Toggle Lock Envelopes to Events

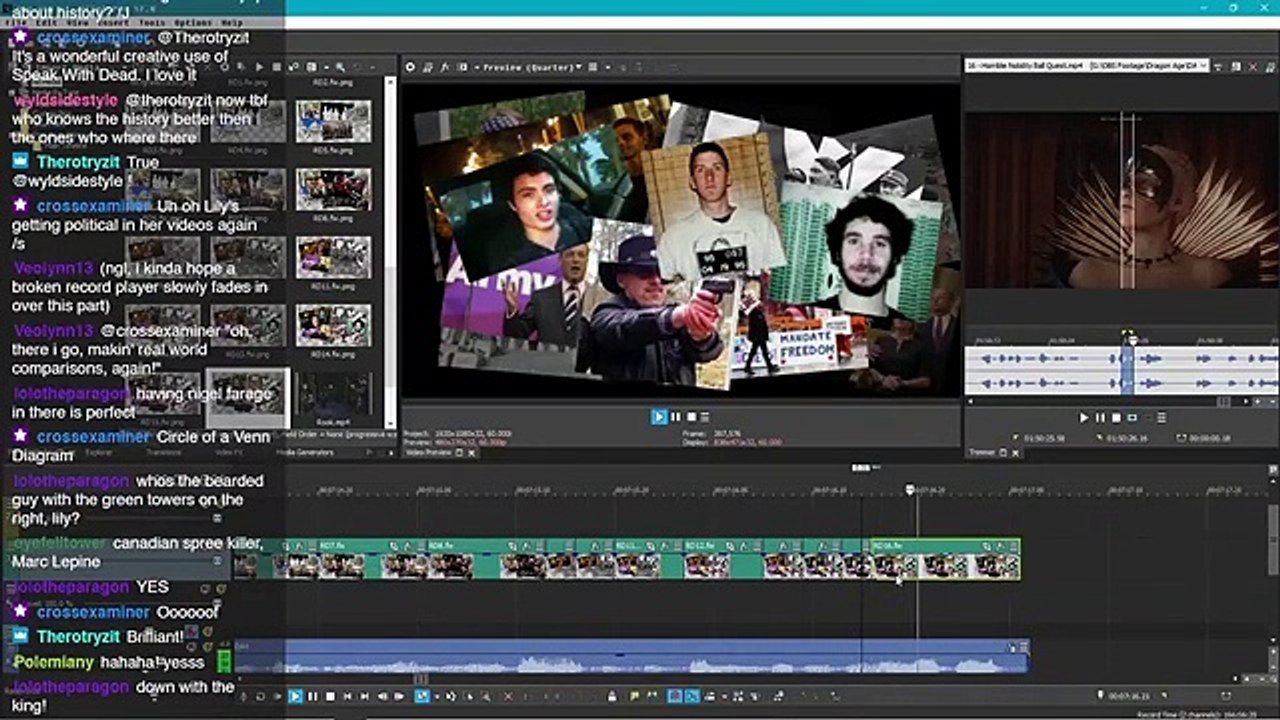coord(738,696)
